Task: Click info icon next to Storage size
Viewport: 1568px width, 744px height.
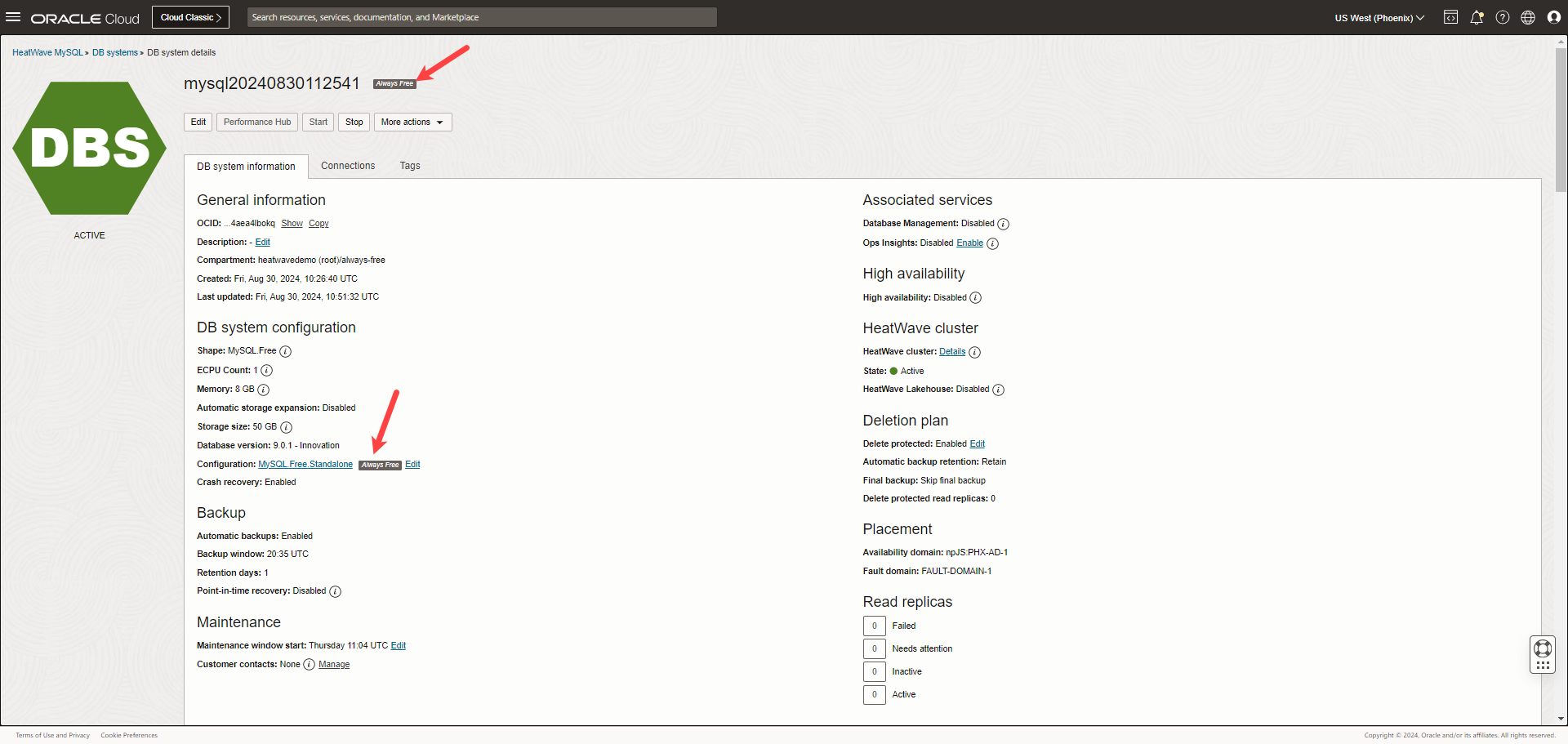Action: (x=287, y=427)
